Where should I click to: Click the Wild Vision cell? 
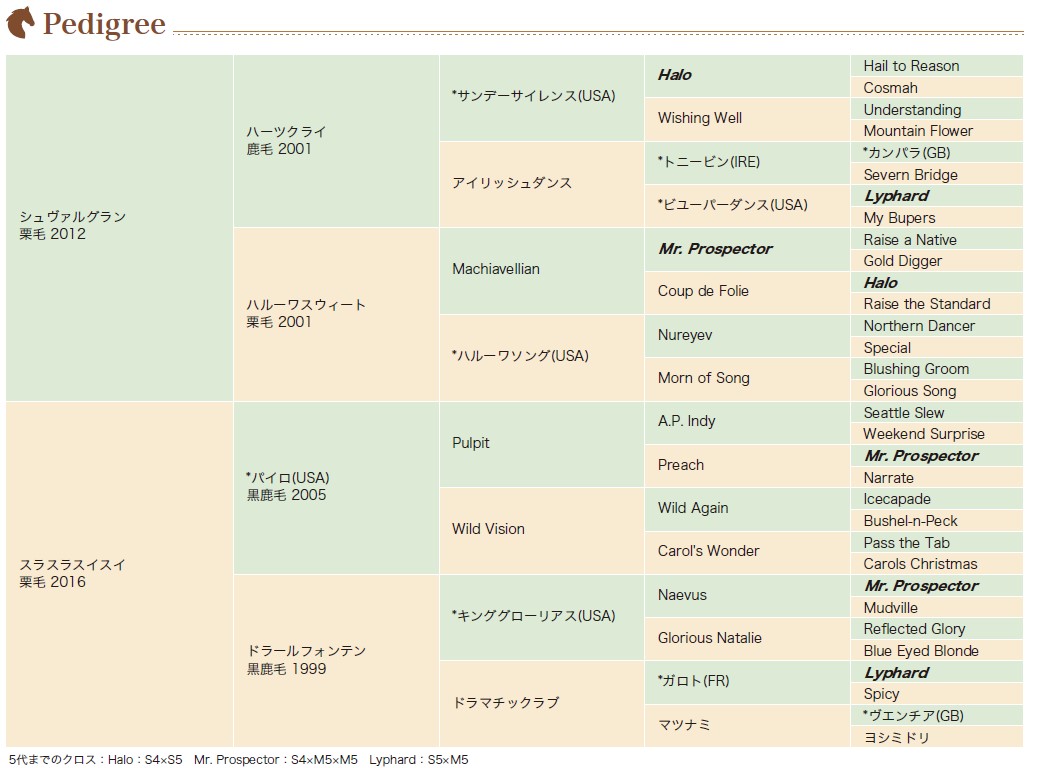pos(542,531)
